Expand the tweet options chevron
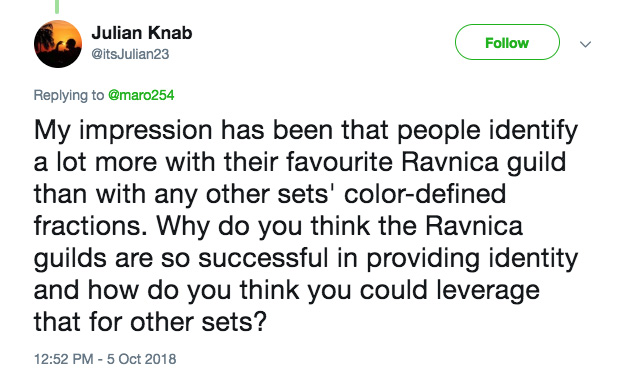This screenshot has width=631, height=373. click(585, 44)
